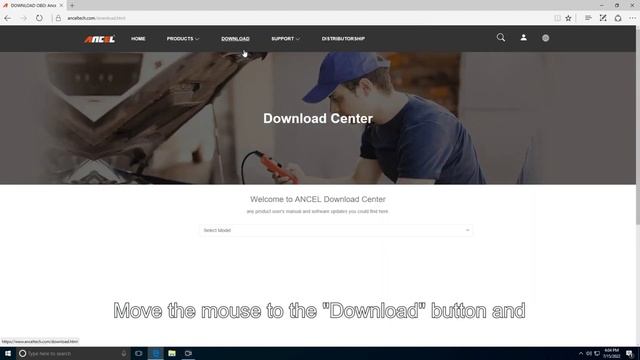Click the network tray icon
640x360 pixels.
(x=597, y=353)
